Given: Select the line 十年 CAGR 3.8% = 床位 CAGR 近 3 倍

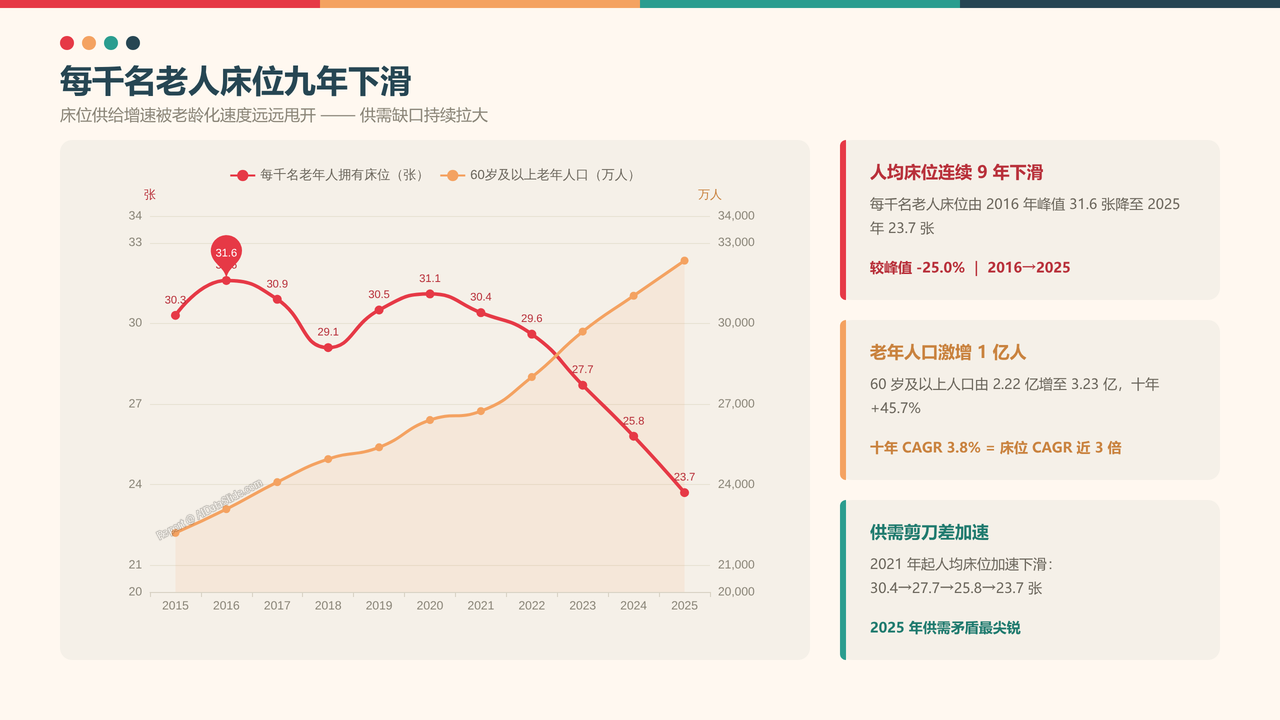Looking at the screenshot, I should [x=996, y=447].
